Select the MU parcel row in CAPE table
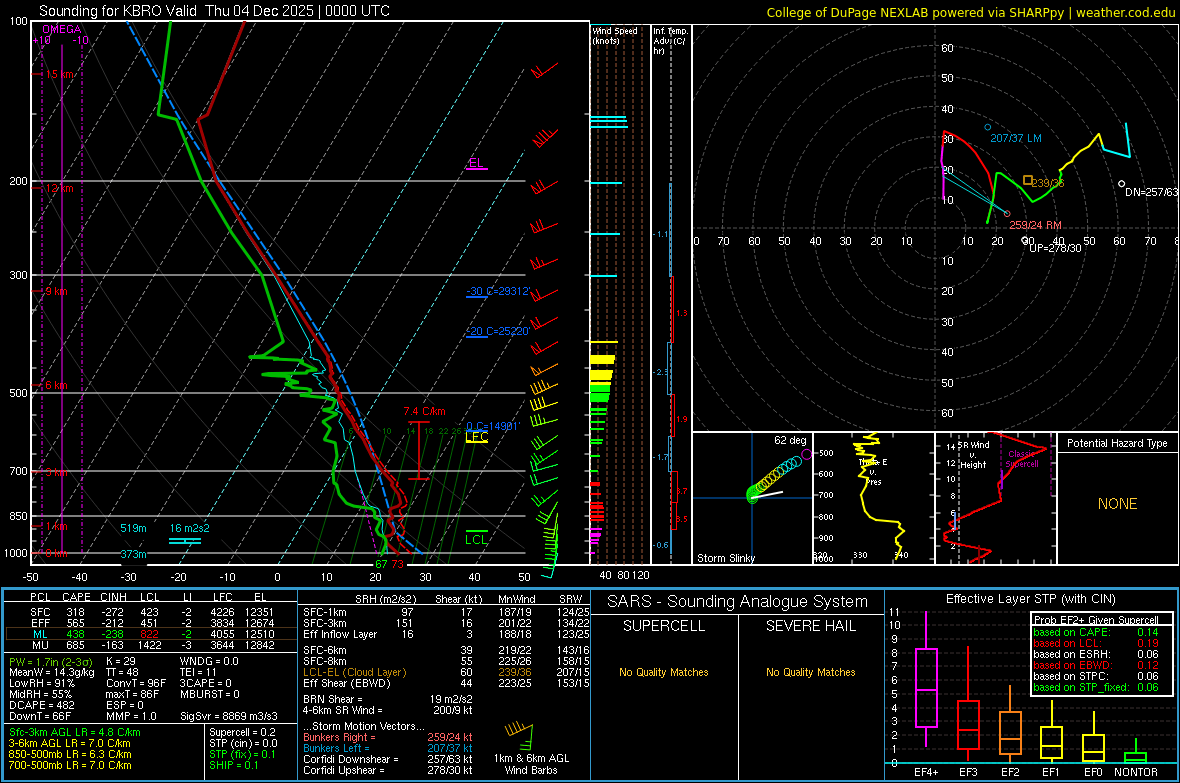Screen dimensions: 1180x783 pyautogui.click(x=151, y=644)
